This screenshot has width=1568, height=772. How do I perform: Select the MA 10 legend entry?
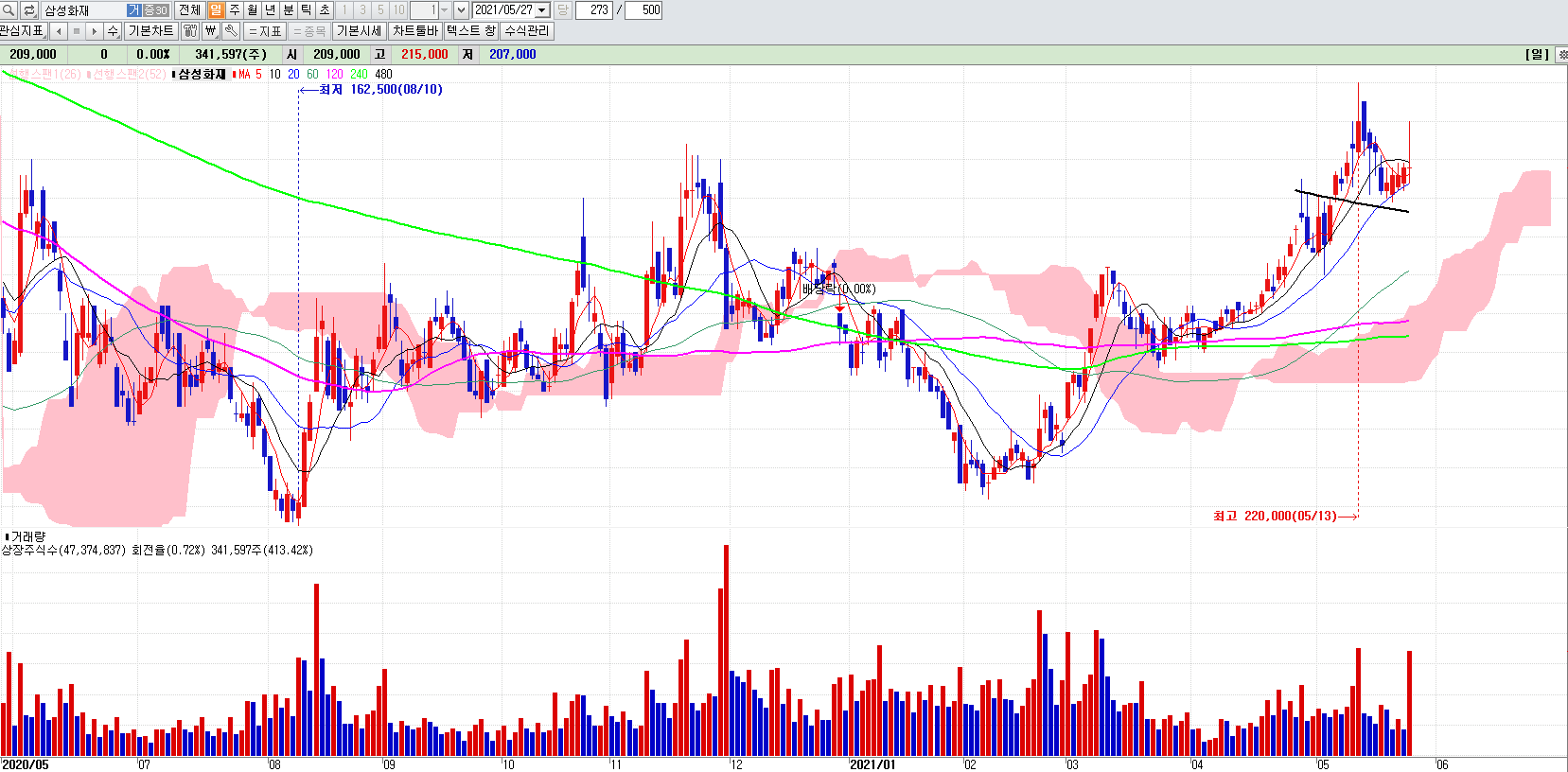[x=274, y=74]
